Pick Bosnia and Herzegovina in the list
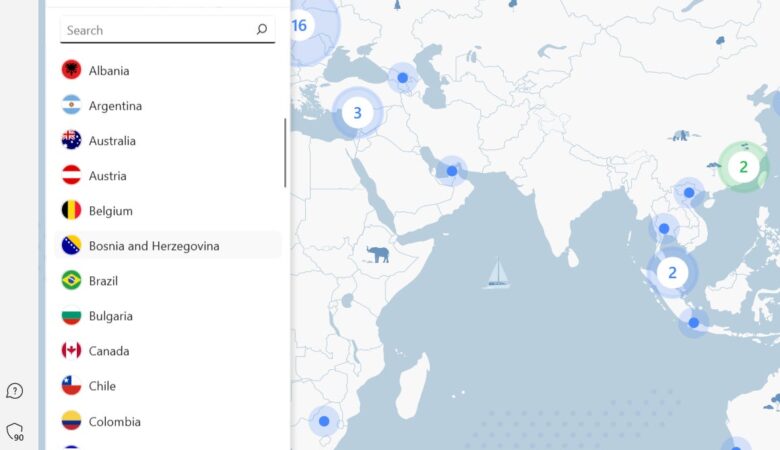 (x=154, y=246)
